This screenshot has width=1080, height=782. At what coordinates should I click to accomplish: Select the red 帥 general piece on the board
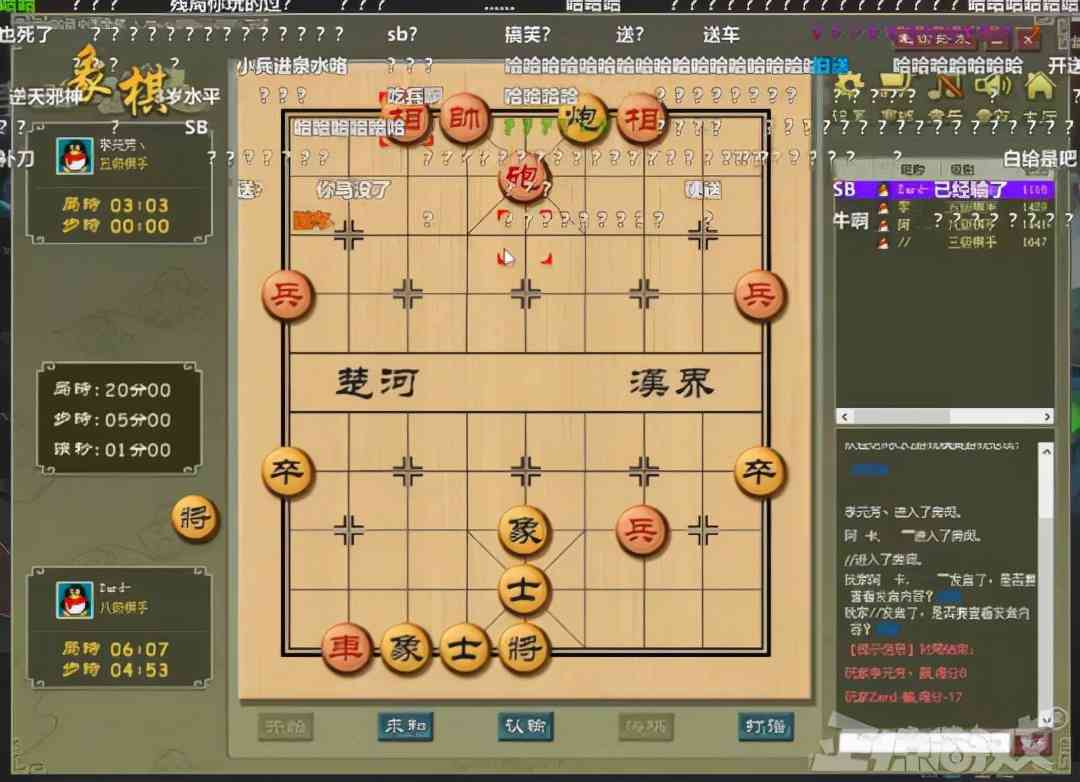coord(463,118)
